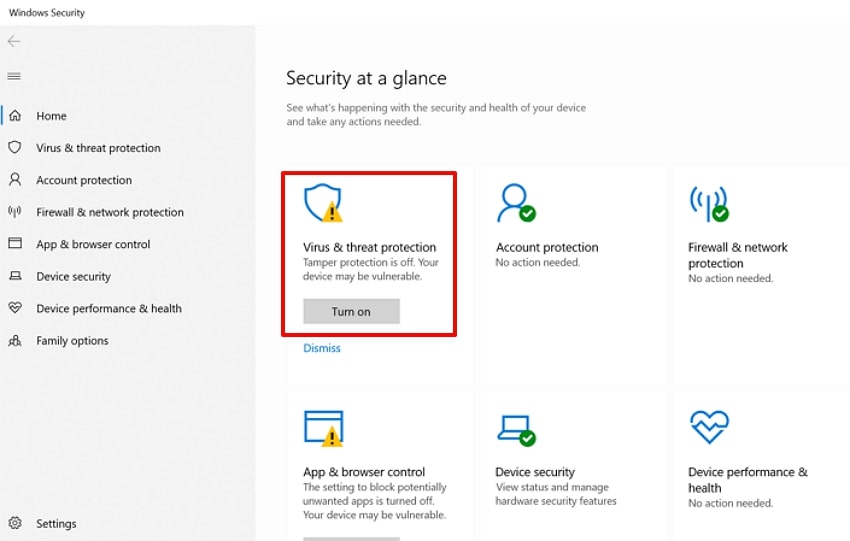Image resolution: width=850 pixels, height=541 pixels.
Task: Click the Dismiss link
Action: (x=322, y=348)
